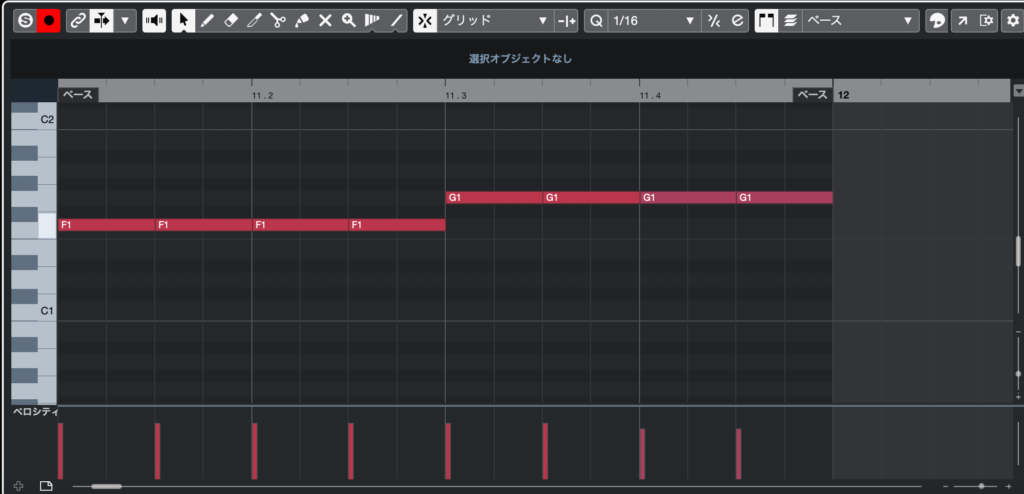Viewport: 1024px width, 494px height.
Task: Open the グリッド snap type dropdown
Action: point(496,20)
